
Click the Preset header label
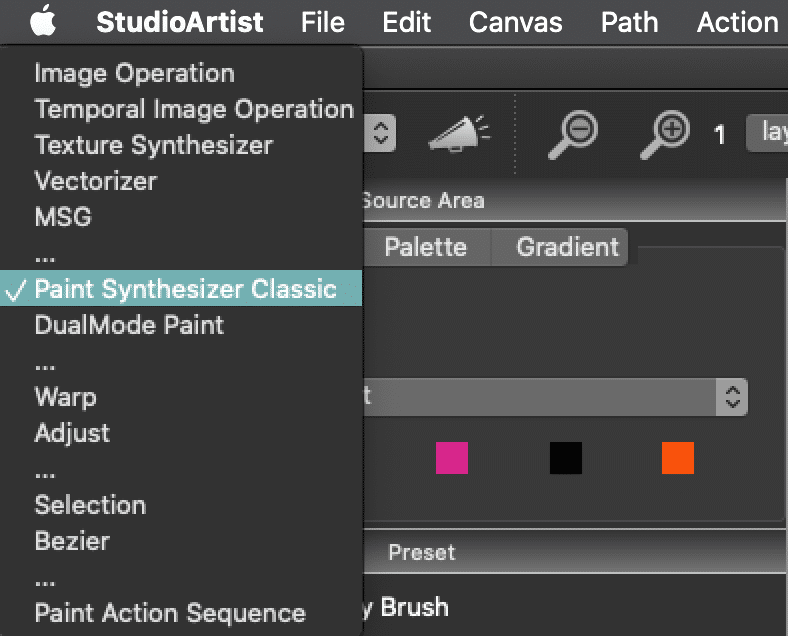(422, 552)
